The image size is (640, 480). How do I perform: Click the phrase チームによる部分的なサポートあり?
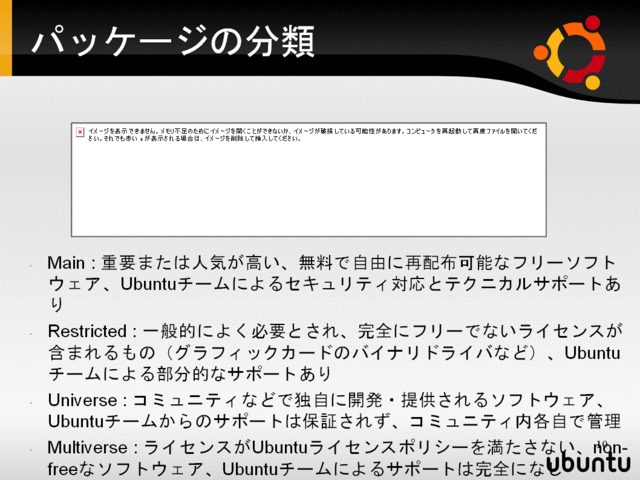[189, 373]
